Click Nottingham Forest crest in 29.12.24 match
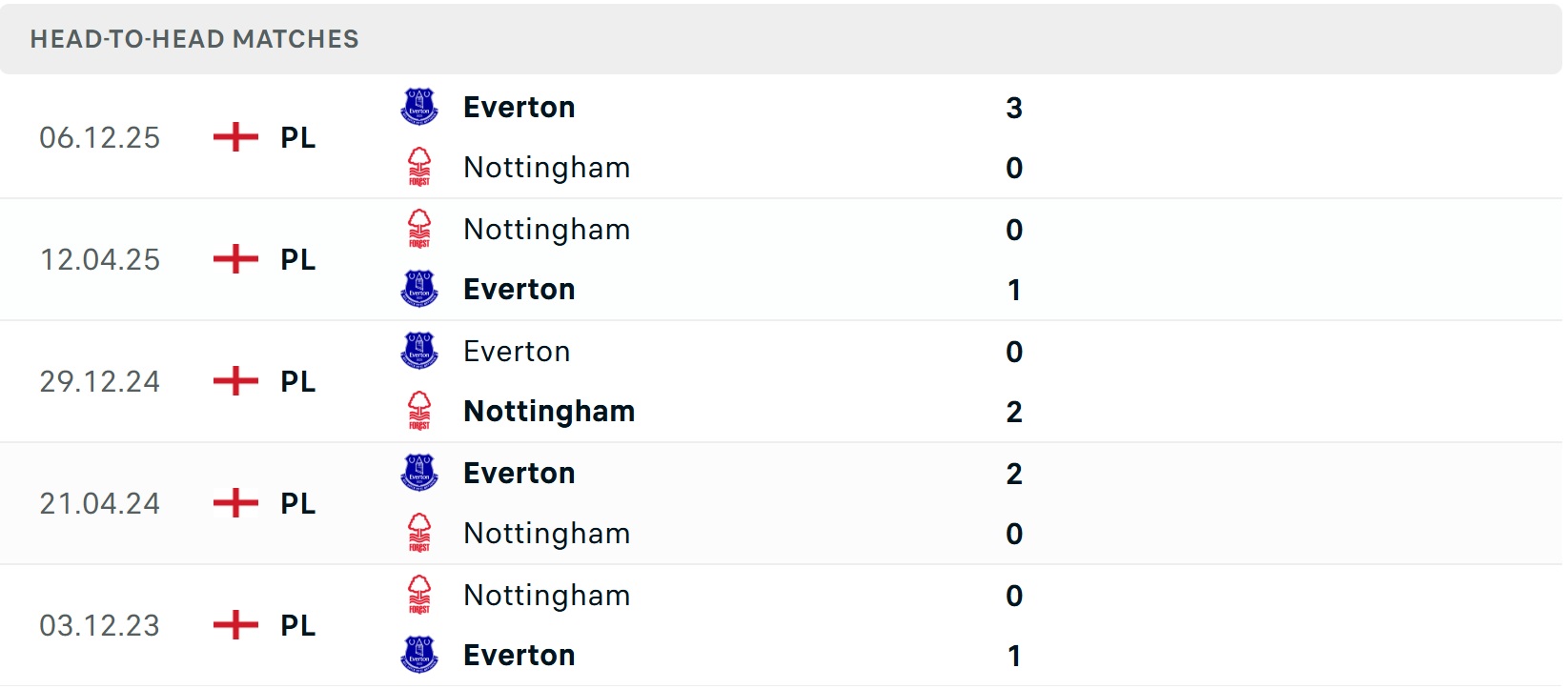Screen dimensions: 1568x689 coord(419,411)
